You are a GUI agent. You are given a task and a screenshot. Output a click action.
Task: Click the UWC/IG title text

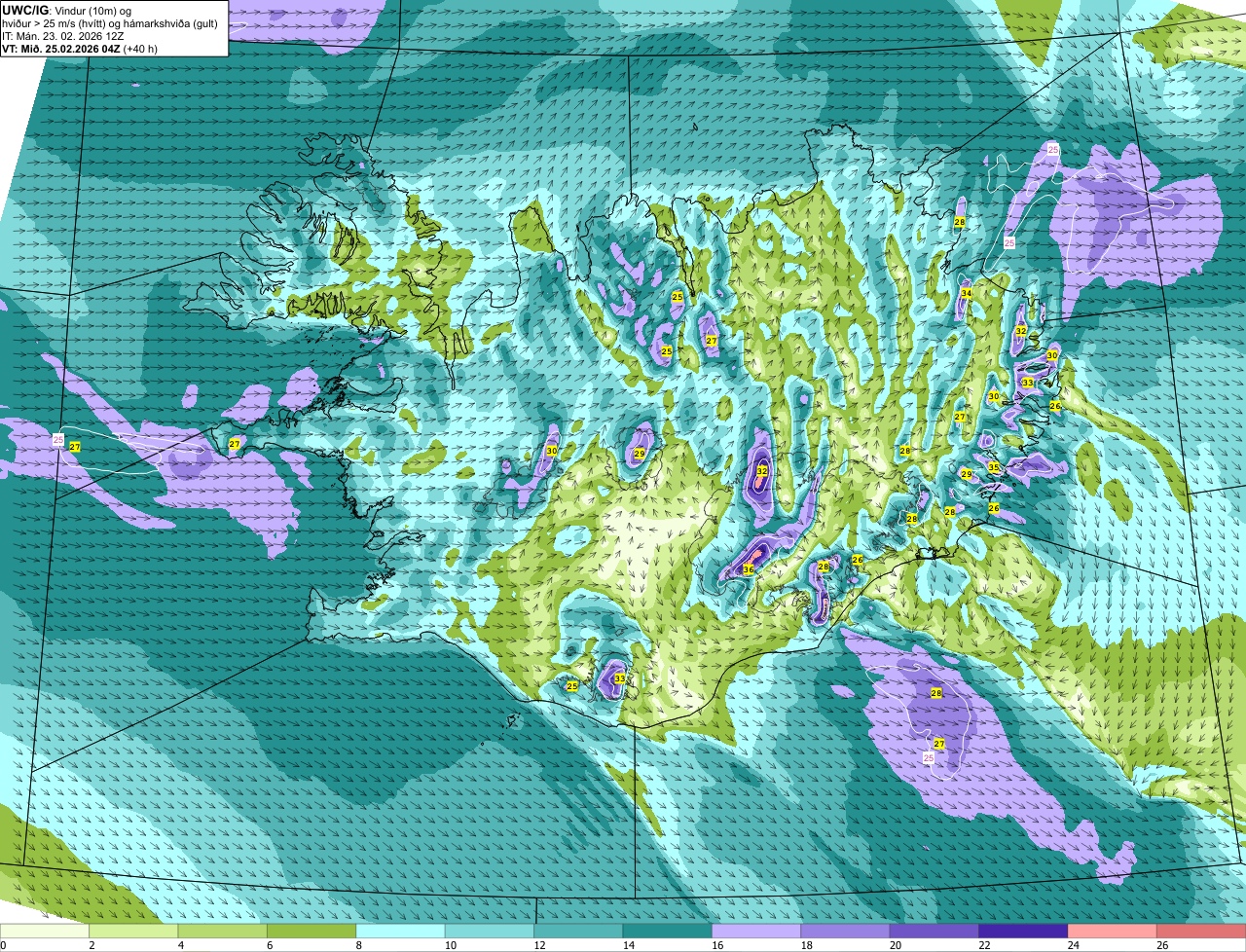tap(26, 10)
